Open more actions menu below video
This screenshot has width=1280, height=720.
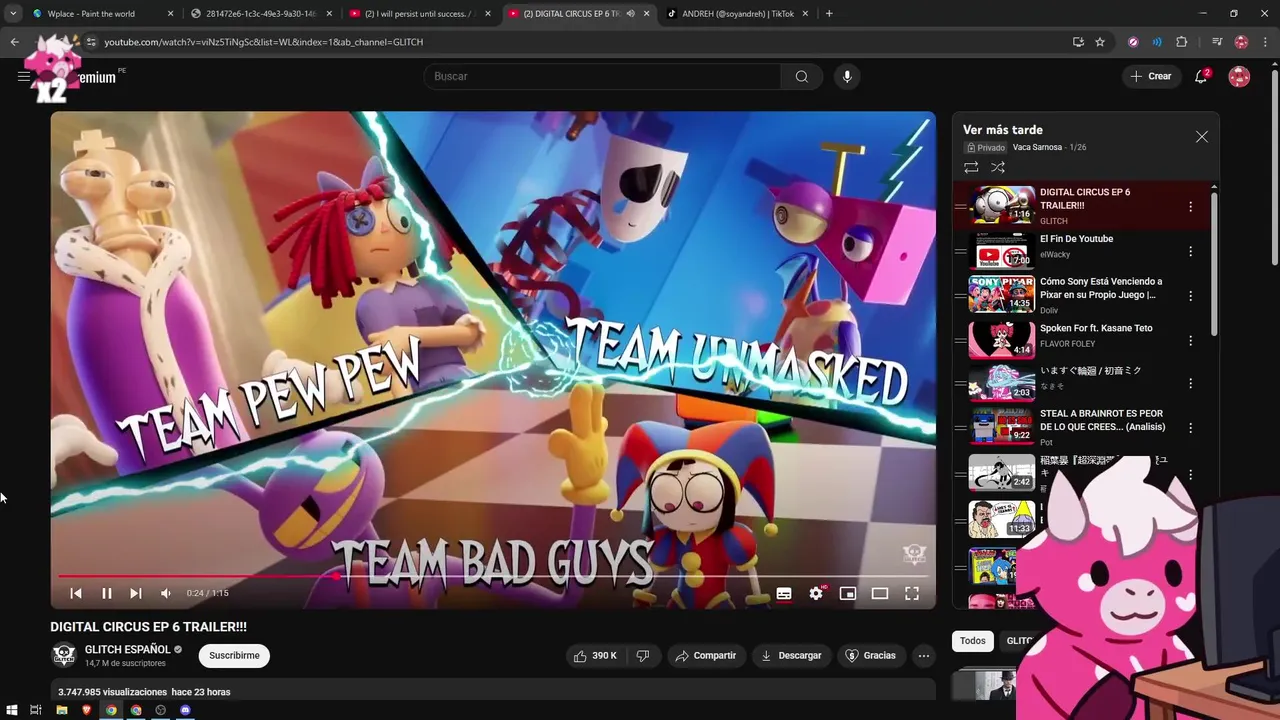(x=924, y=656)
